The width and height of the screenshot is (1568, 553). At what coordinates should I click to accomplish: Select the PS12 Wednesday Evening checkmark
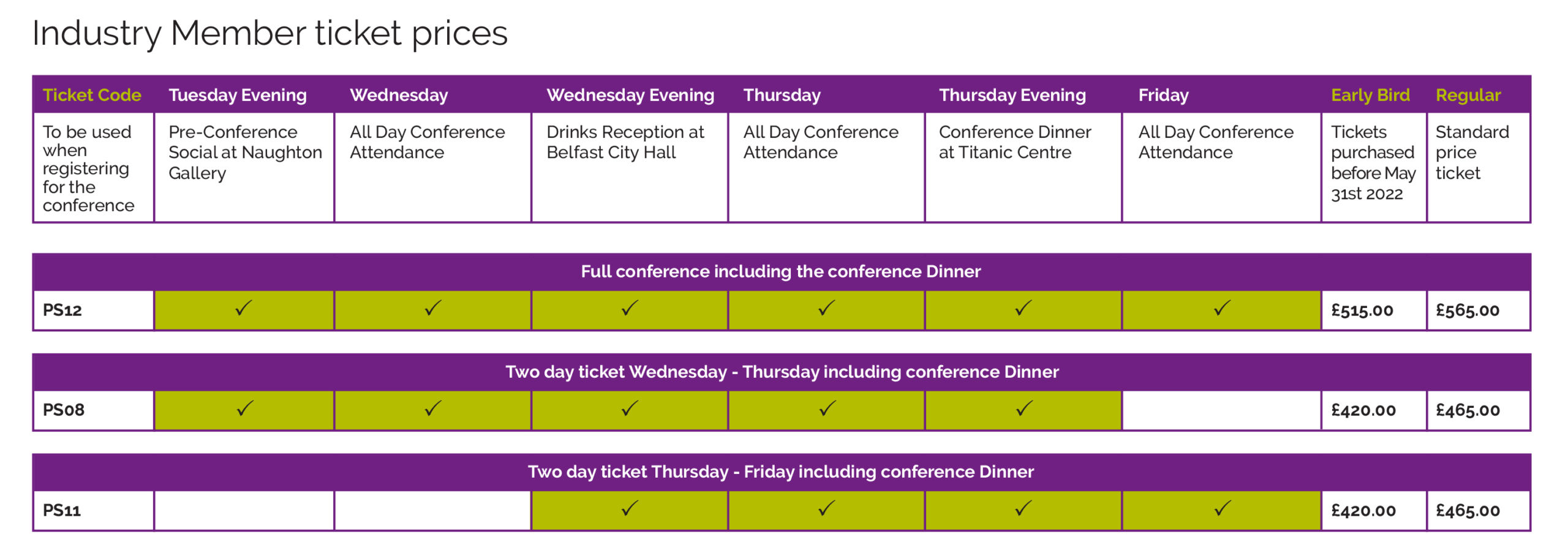630,308
